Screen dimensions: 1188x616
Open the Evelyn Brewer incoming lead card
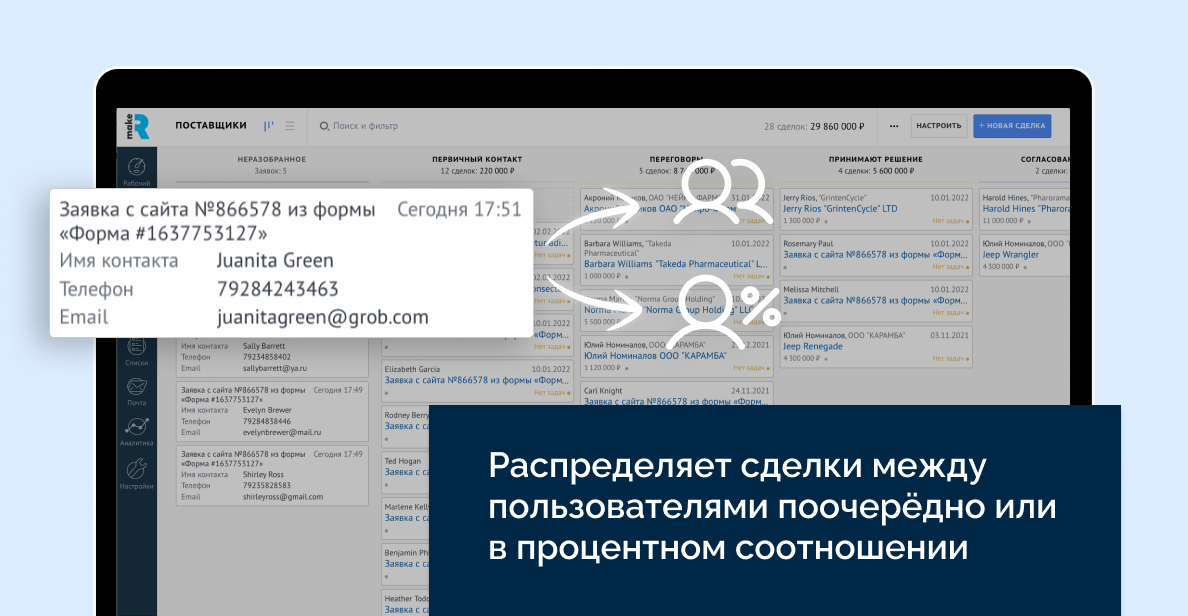pyautogui.click(x=272, y=411)
